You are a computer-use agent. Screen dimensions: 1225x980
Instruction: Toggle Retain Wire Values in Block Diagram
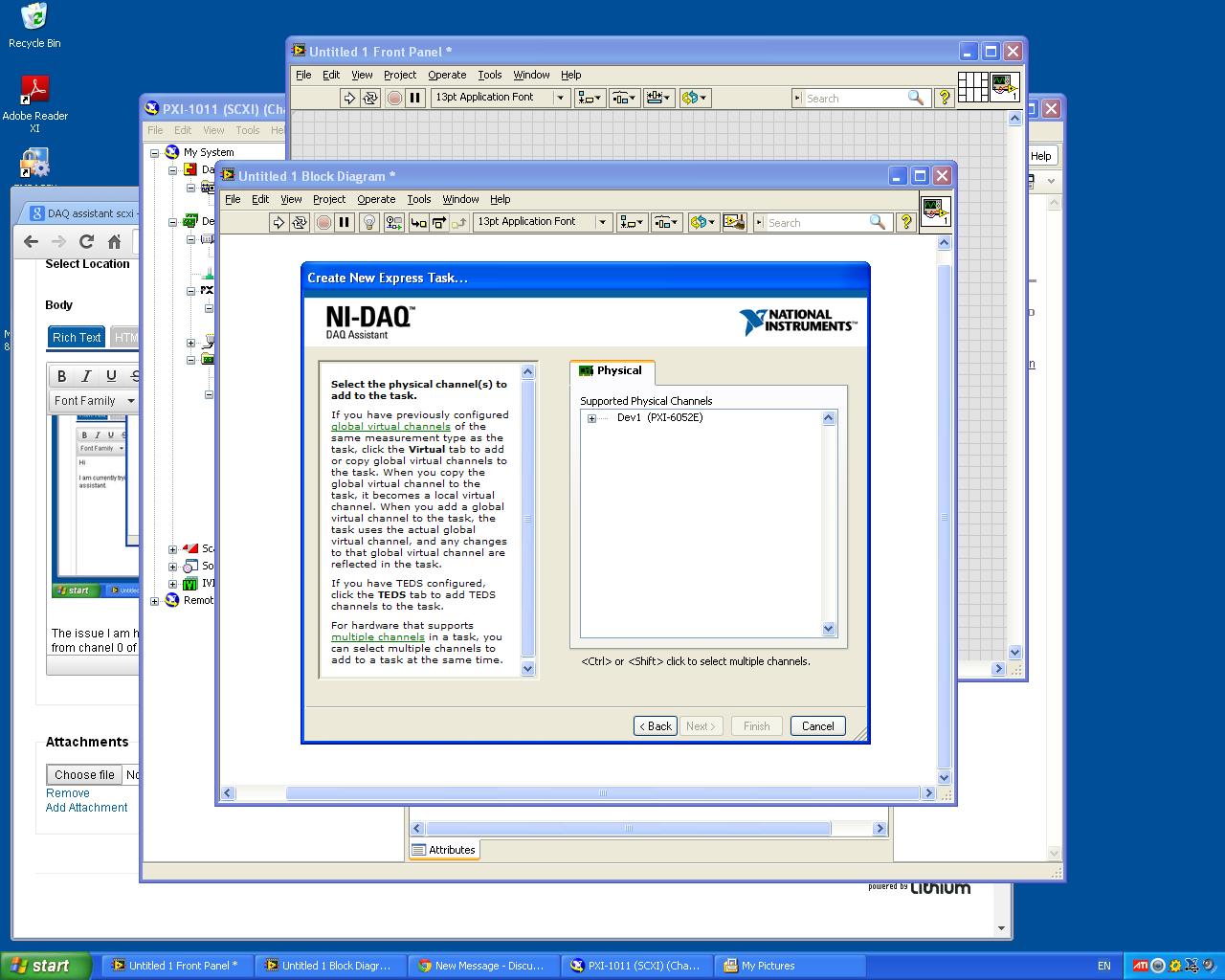393,222
